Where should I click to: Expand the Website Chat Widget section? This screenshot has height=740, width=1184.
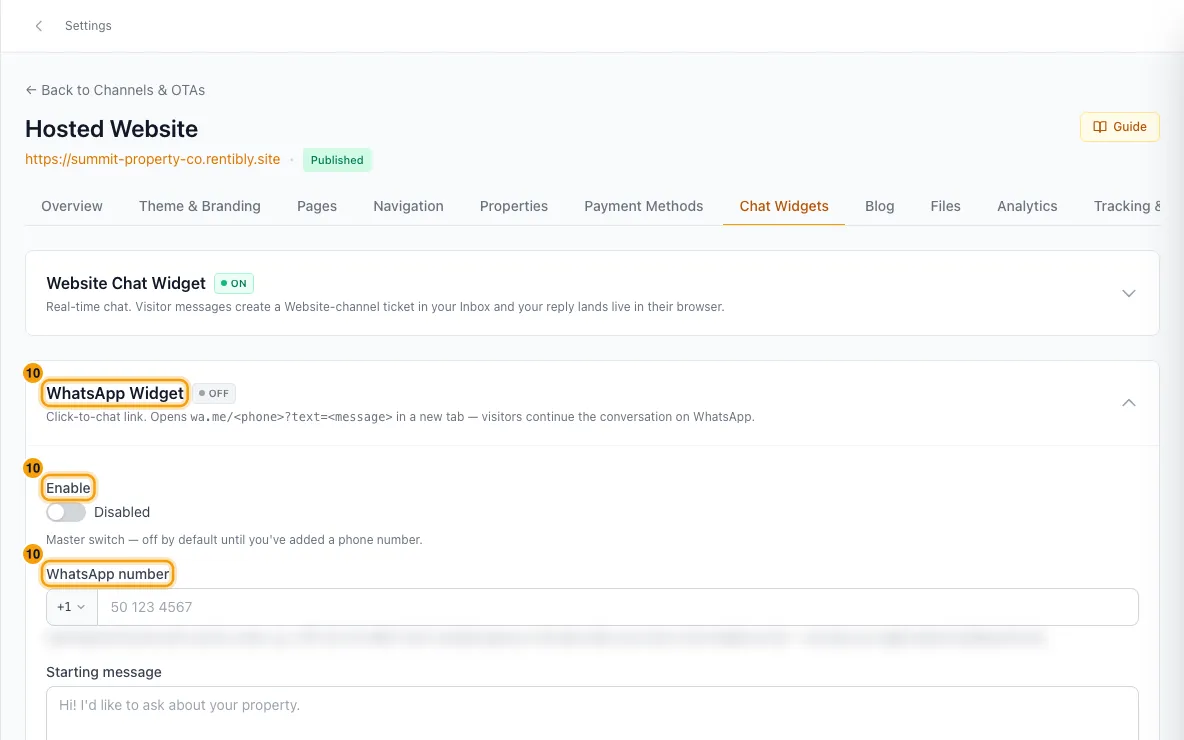1128,293
